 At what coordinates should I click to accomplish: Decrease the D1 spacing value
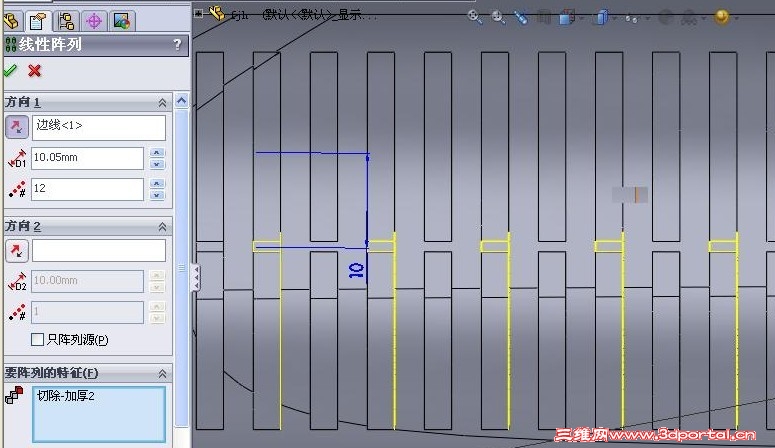click(157, 164)
